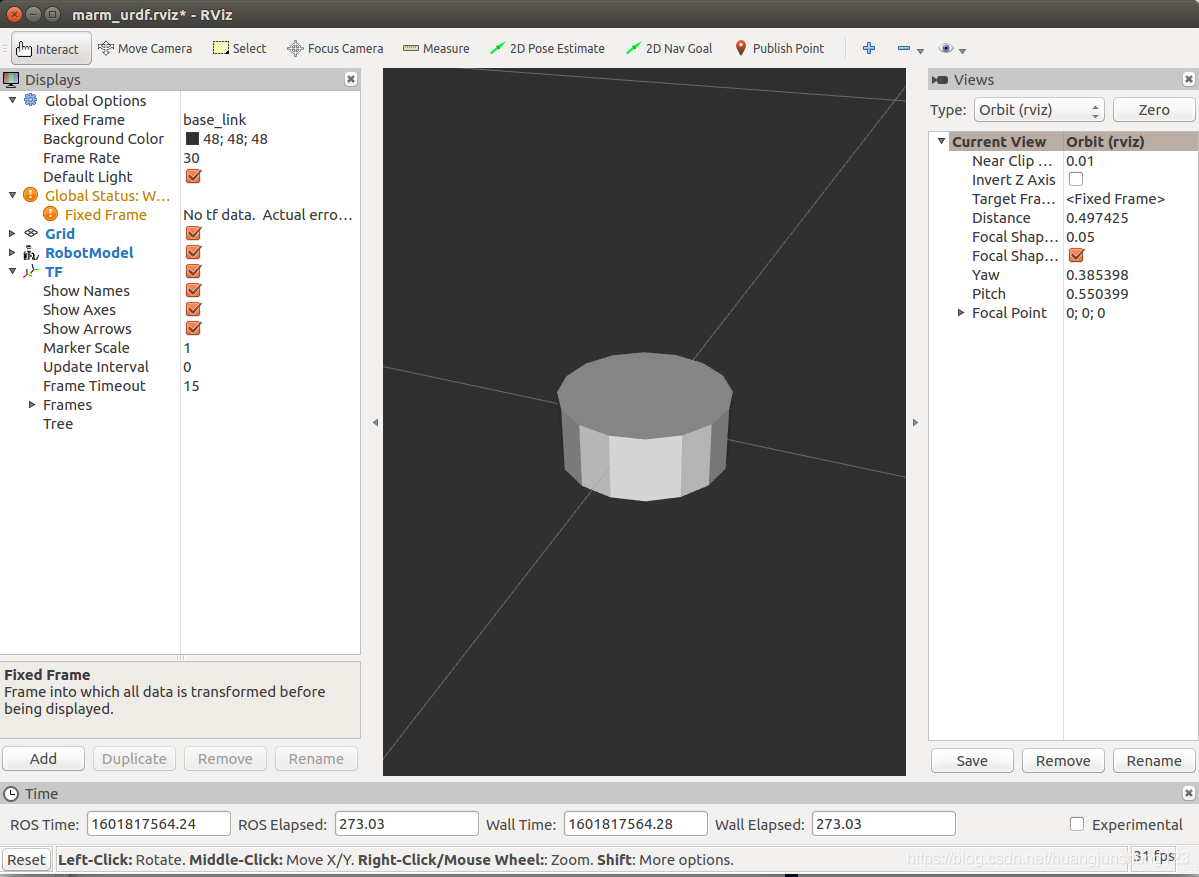The height and width of the screenshot is (877, 1199).
Task: Close the Time panel
Action: (x=1188, y=793)
